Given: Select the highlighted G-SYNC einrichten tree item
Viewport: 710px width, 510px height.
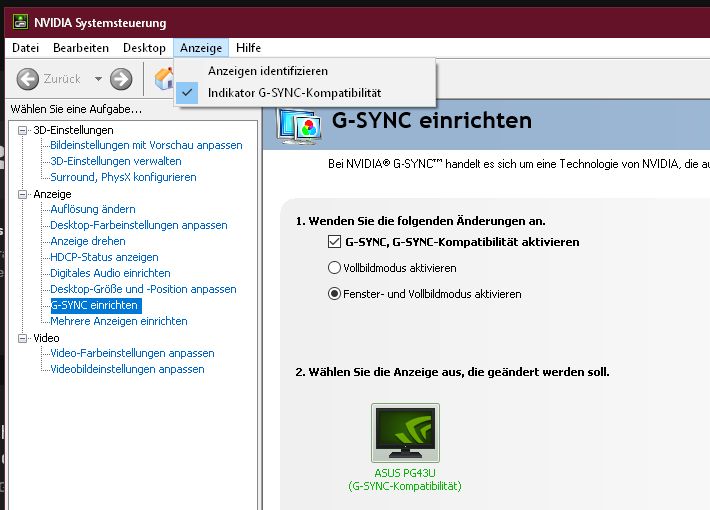Looking at the screenshot, I should pyautogui.click(x=96, y=305).
